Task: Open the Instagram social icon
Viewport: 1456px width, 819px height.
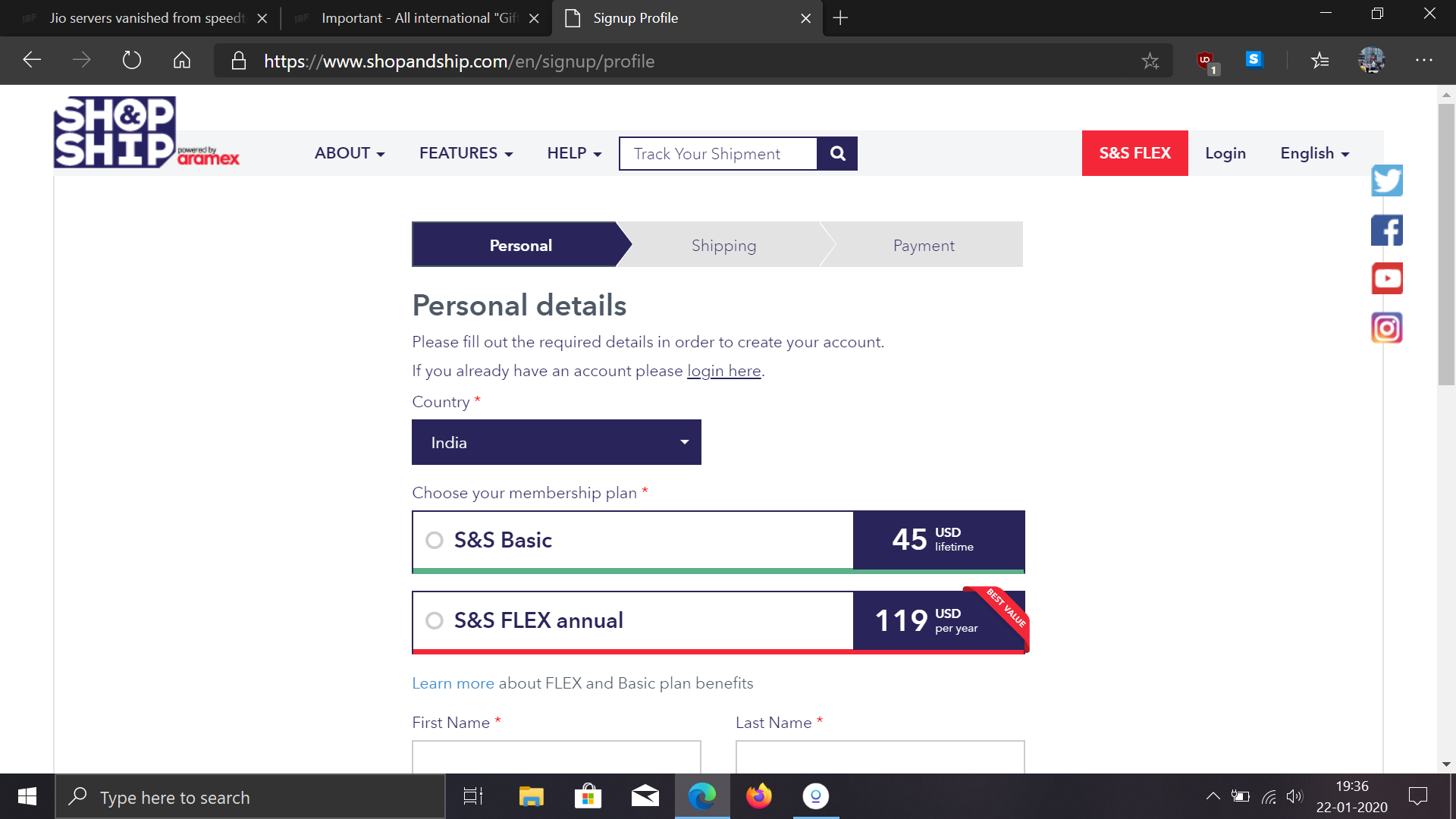Action: [1386, 328]
